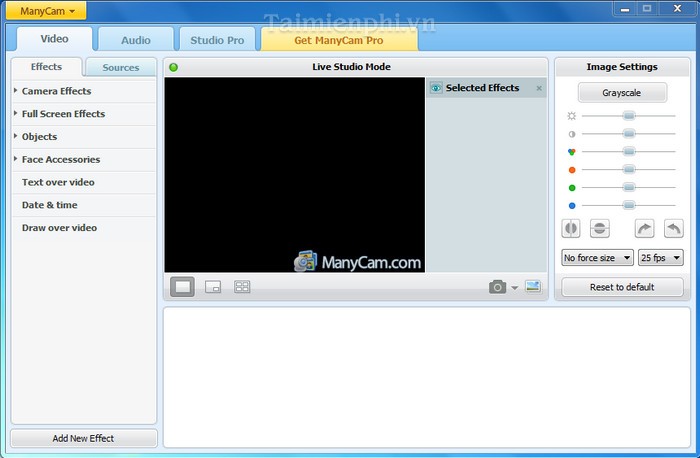Open the No force size dropdown
Viewport: 700px width, 458px height.
[x=597, y=258]
